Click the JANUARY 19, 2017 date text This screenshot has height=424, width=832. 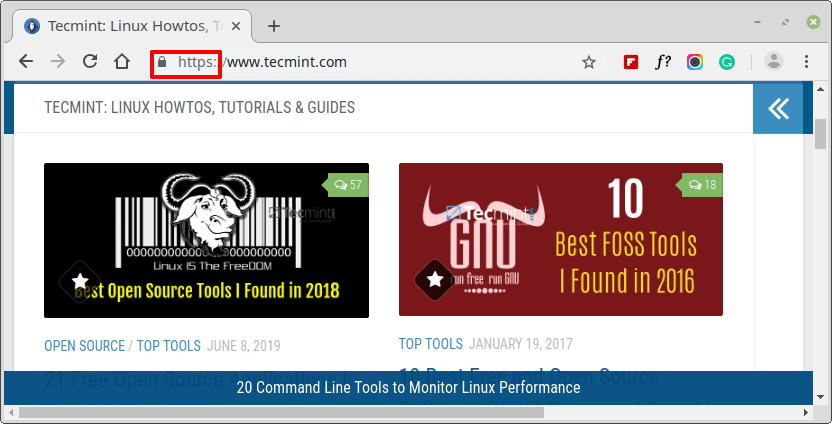point(521,343)
